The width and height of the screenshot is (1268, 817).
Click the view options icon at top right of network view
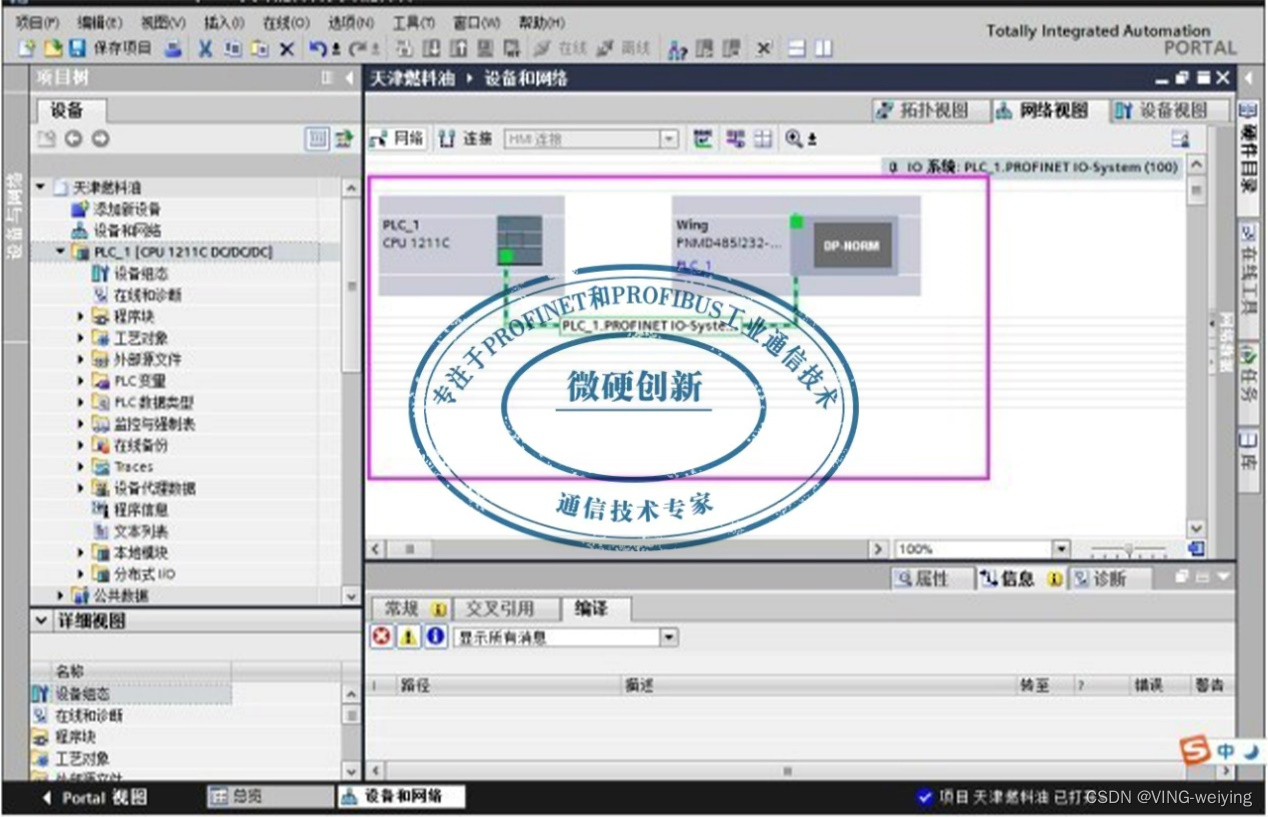click(1181, 139)
